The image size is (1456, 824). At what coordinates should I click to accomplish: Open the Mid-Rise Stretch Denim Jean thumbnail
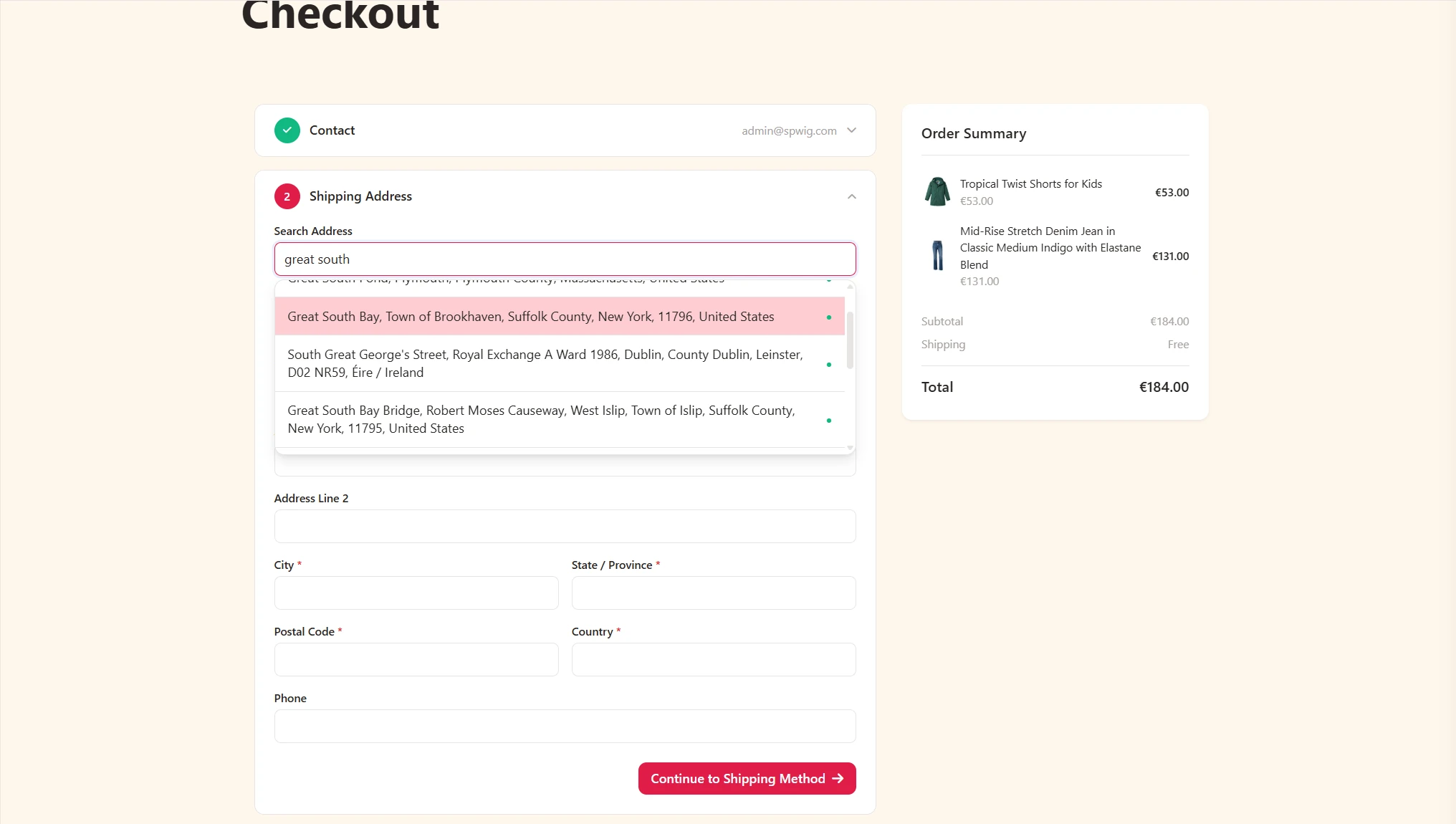[x=937, y=256]
